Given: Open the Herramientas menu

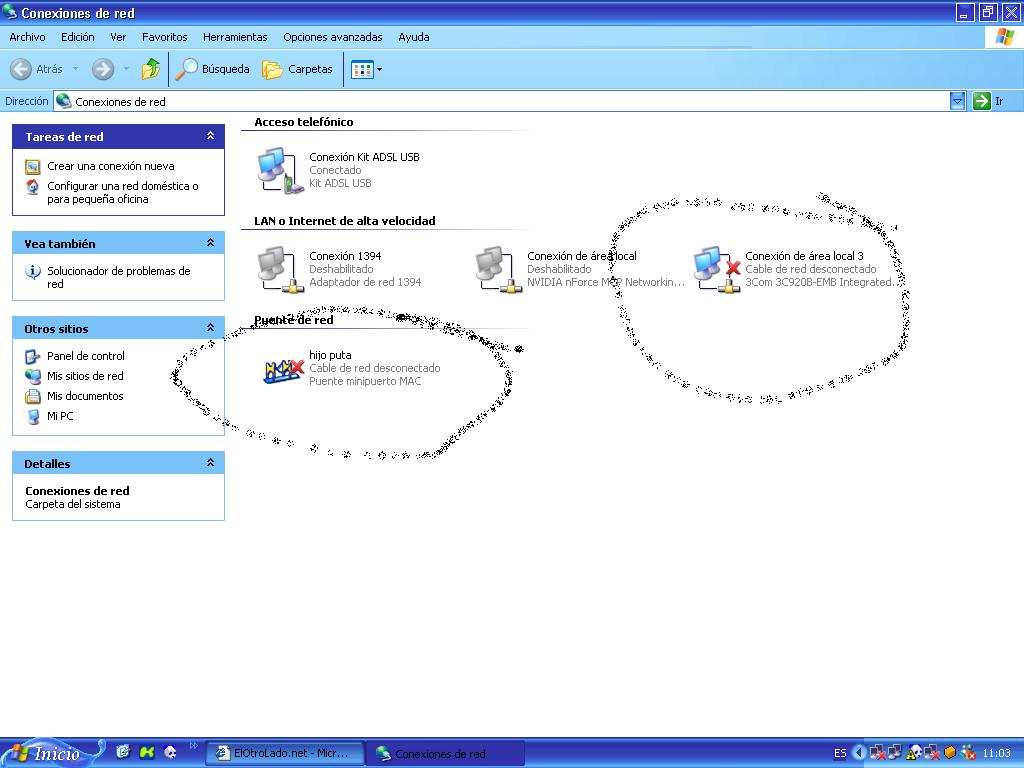Looking at the screenshot, I should (x=235, y=37).
